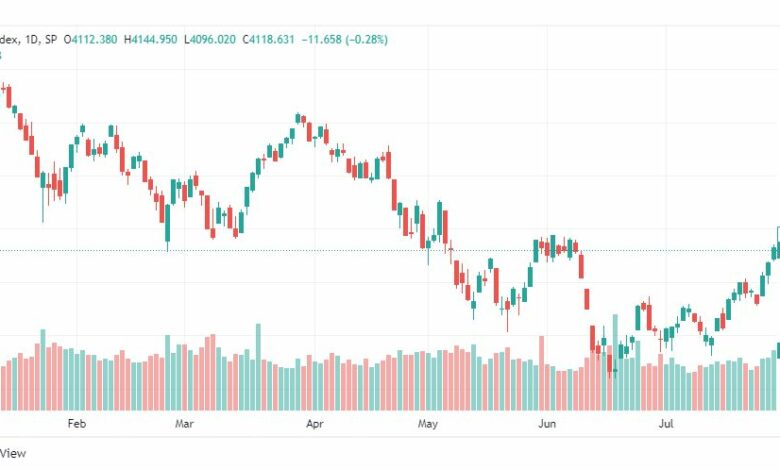
Task: Click the tall red volume bar just before Jun
Action: (x=541, y=373)
